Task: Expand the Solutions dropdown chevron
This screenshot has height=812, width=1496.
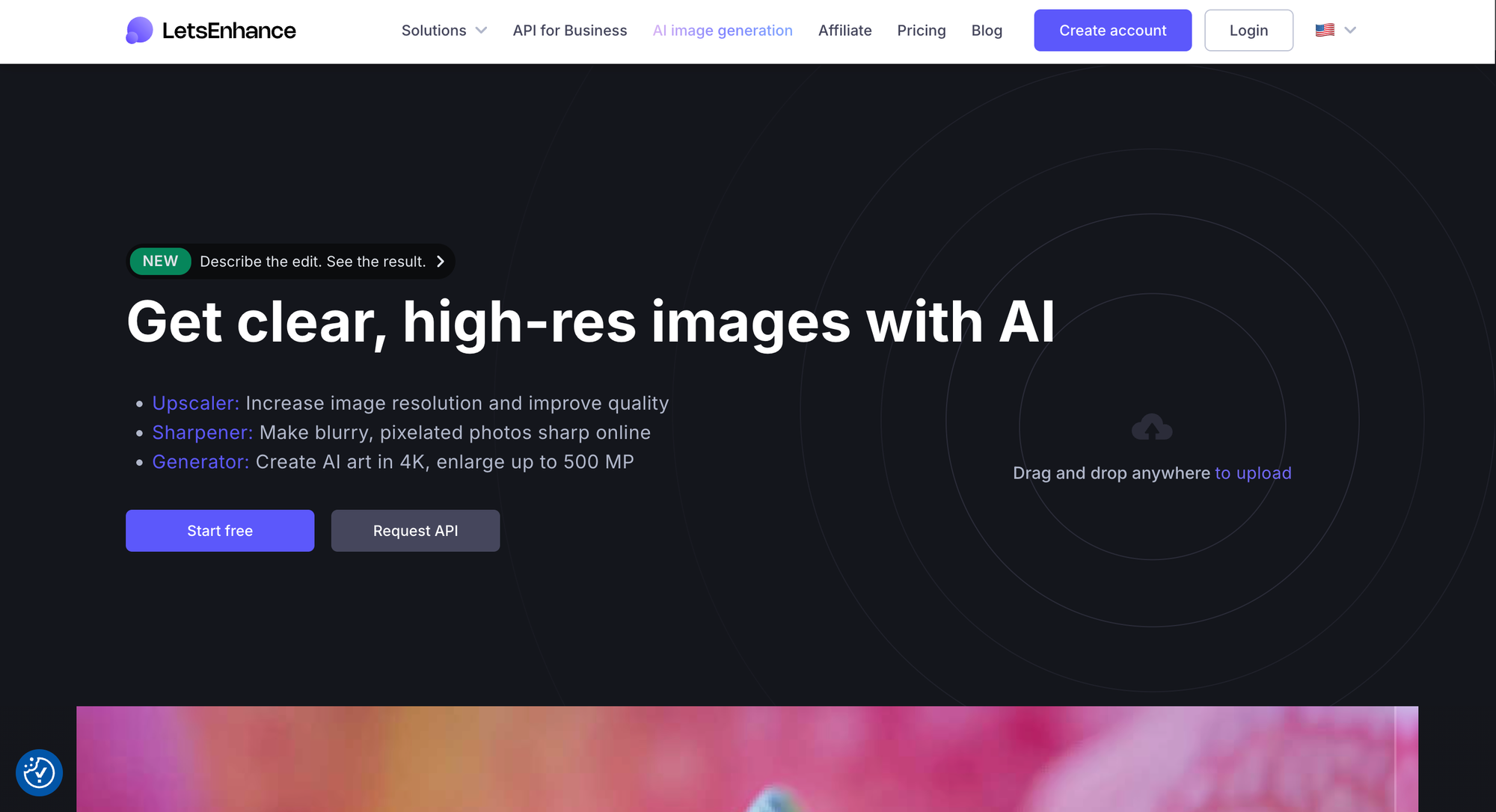Action: pyautogui.click(x=482, y=31)
